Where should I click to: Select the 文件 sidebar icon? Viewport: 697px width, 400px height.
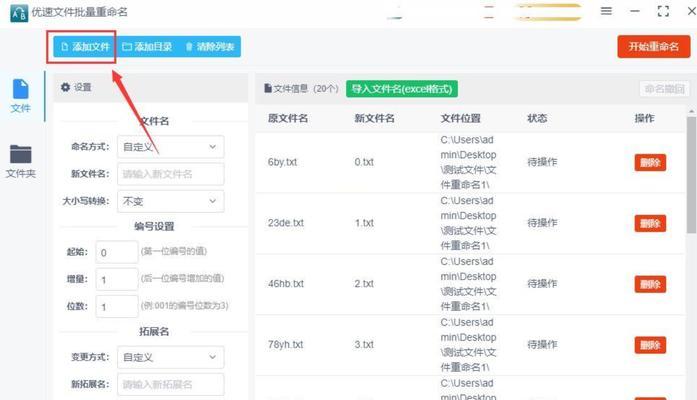(x=20, y=96)
